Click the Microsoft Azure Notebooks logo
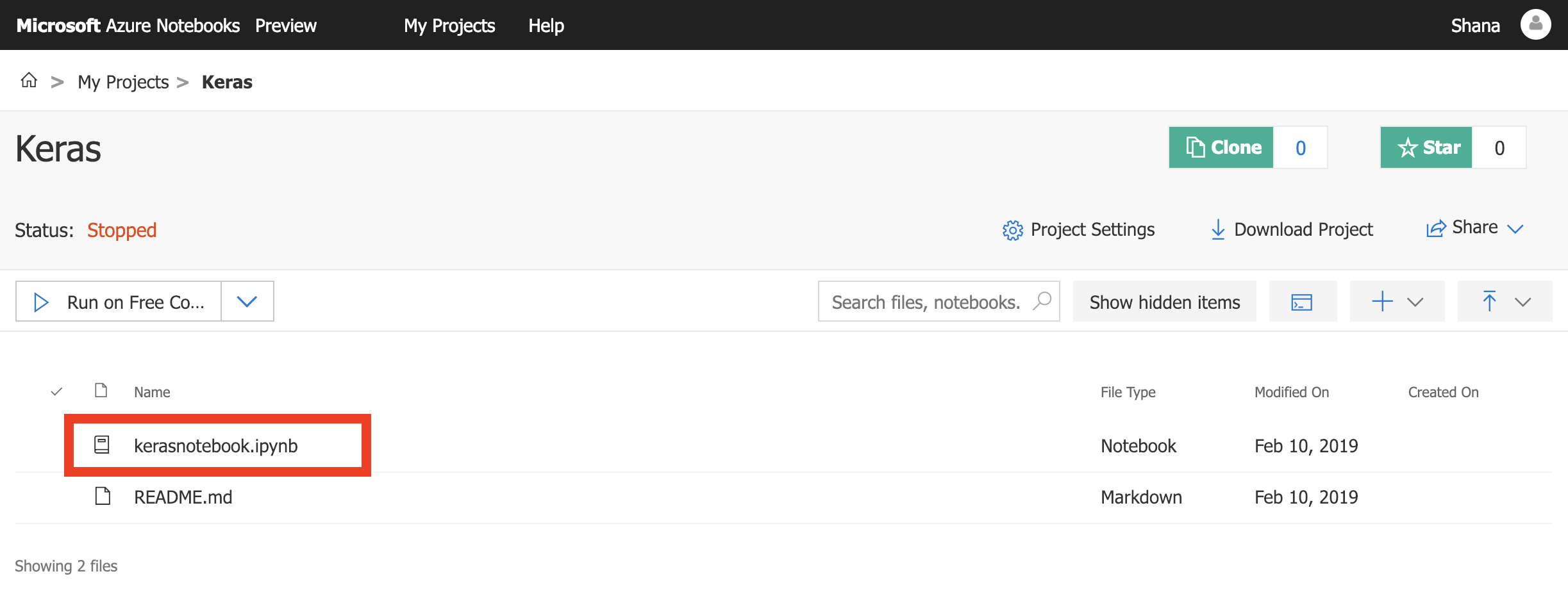 [128, 26]
